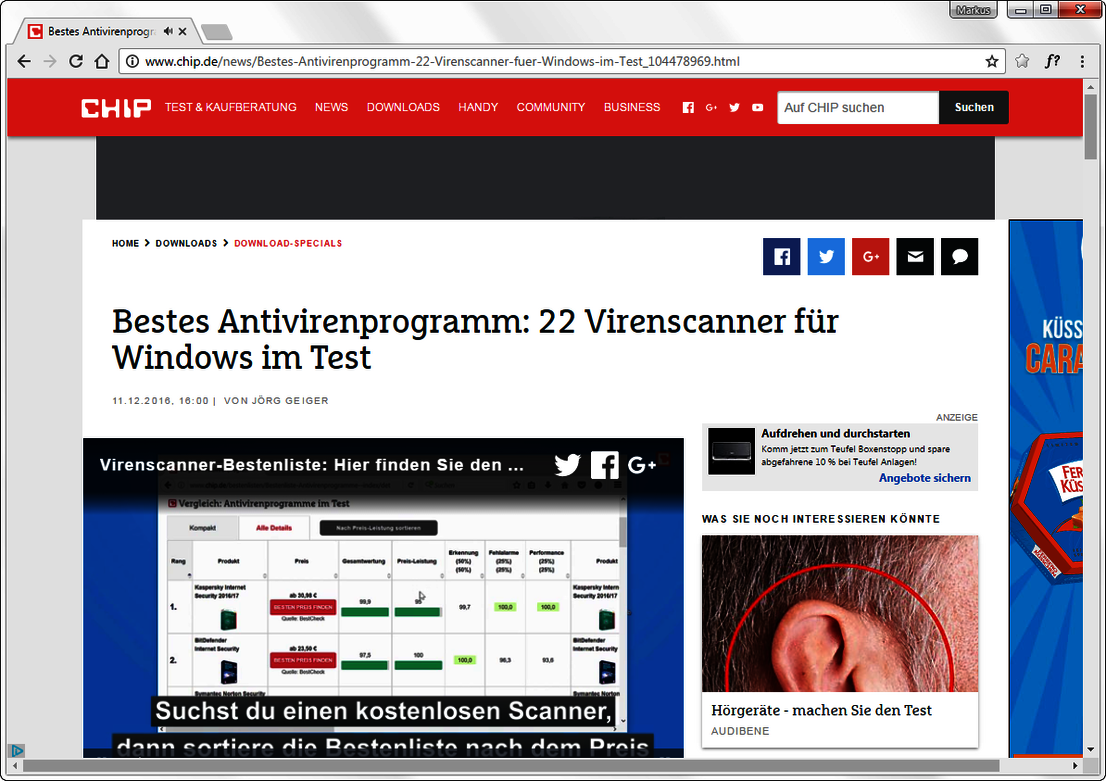The image size is (1106, 781).
Task: Share article on Google Plus red button
Action: pyautogui.click(x=870, y=257)
